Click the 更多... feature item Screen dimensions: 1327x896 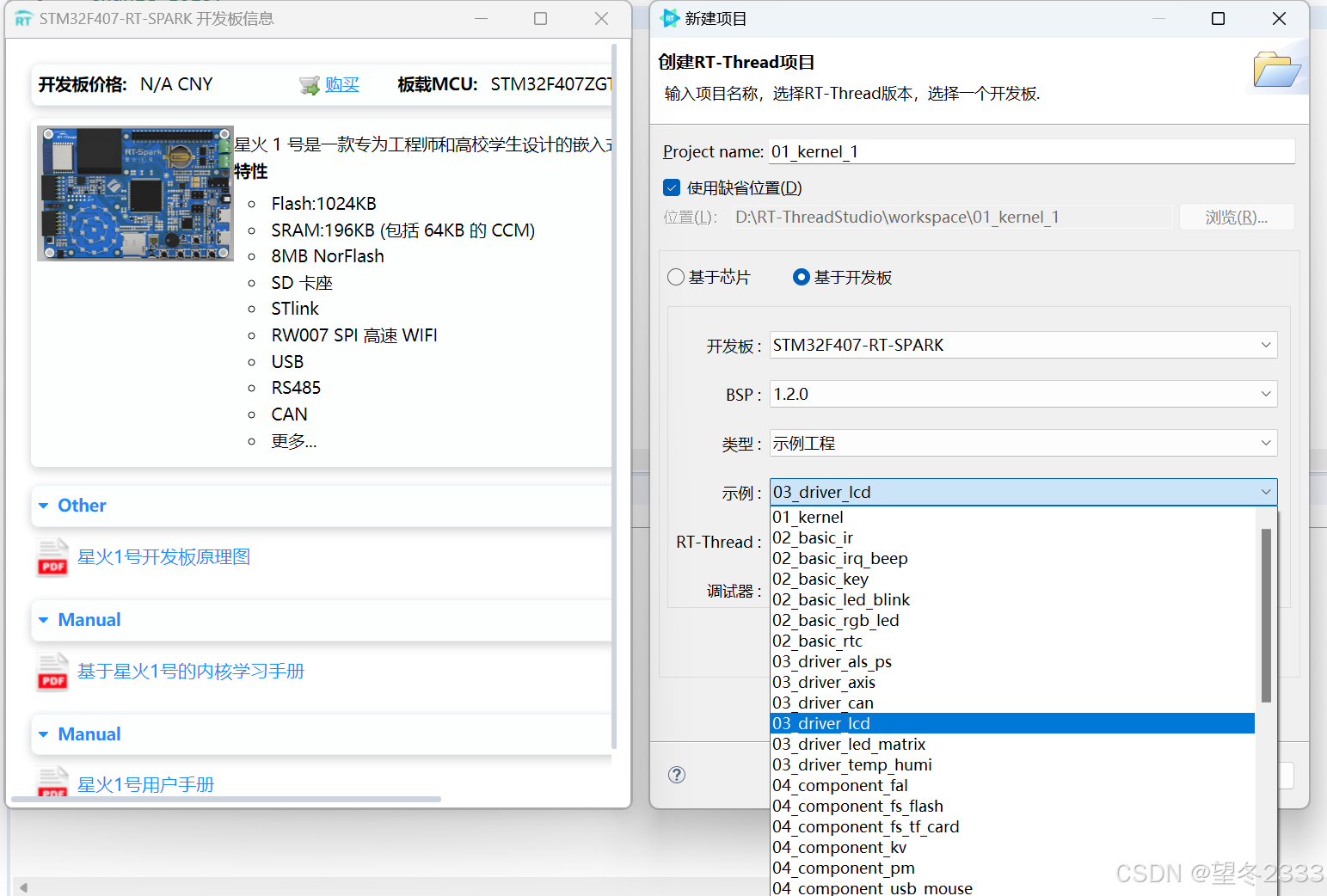[x=294, y=441]
